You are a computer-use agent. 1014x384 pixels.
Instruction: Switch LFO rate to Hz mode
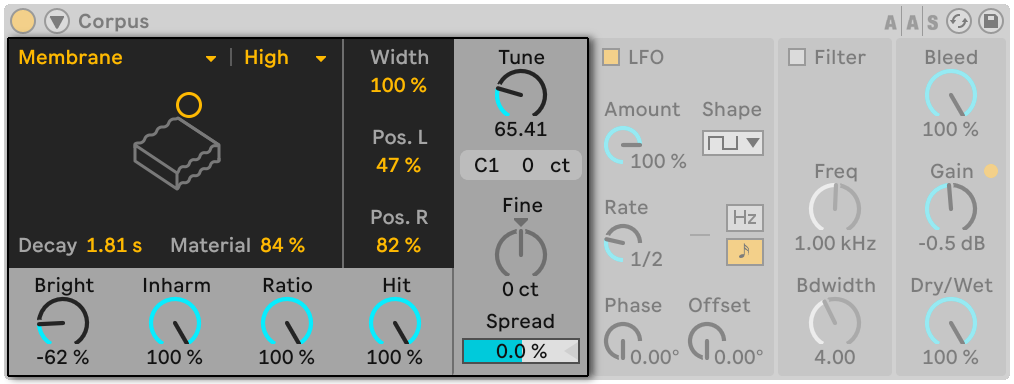(x=744, y=218)
